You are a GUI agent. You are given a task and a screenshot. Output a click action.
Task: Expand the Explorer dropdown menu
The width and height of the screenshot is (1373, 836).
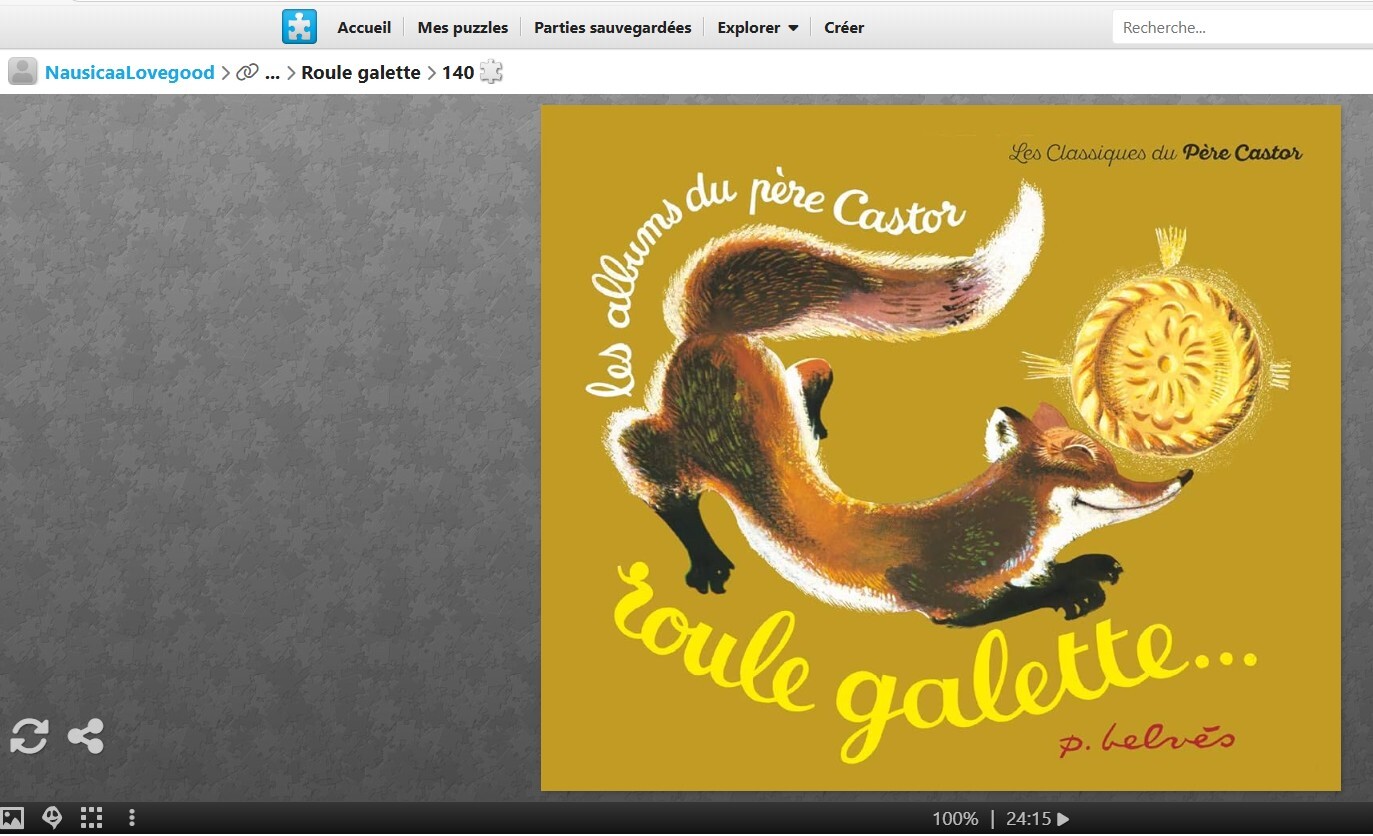click(758, 28)
